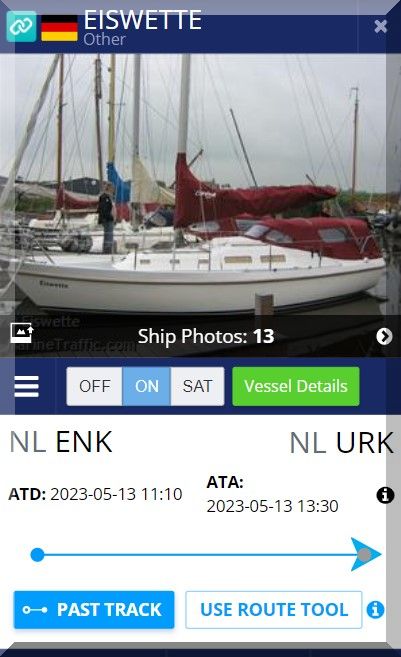Close the EISWETTE vessel panel
Screen dimensions: 401x657
click(x=380, y=26)
